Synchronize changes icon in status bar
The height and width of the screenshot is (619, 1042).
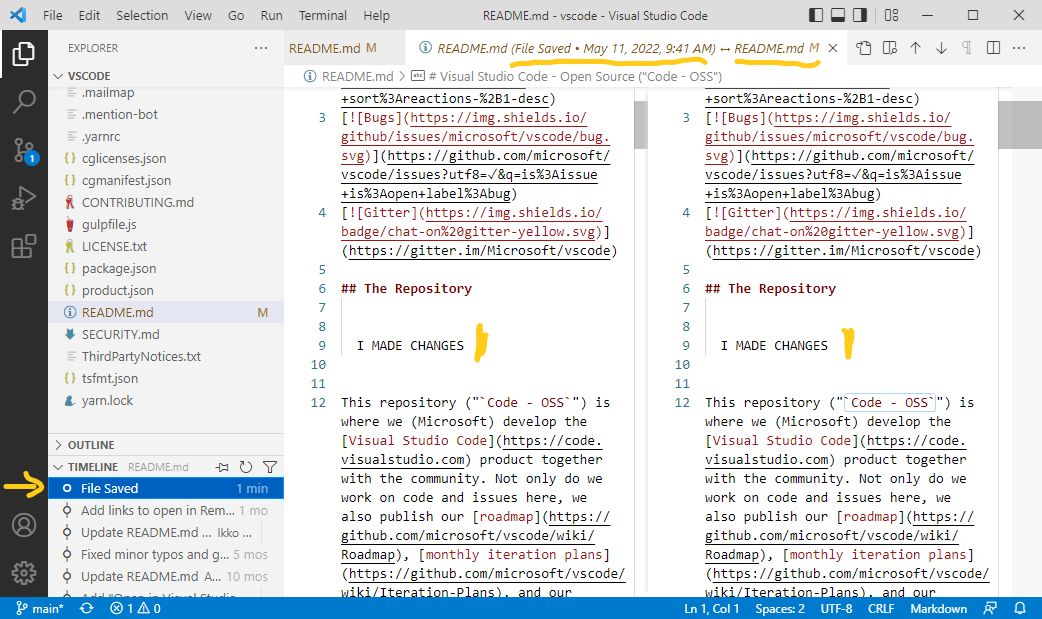[86, 608]
